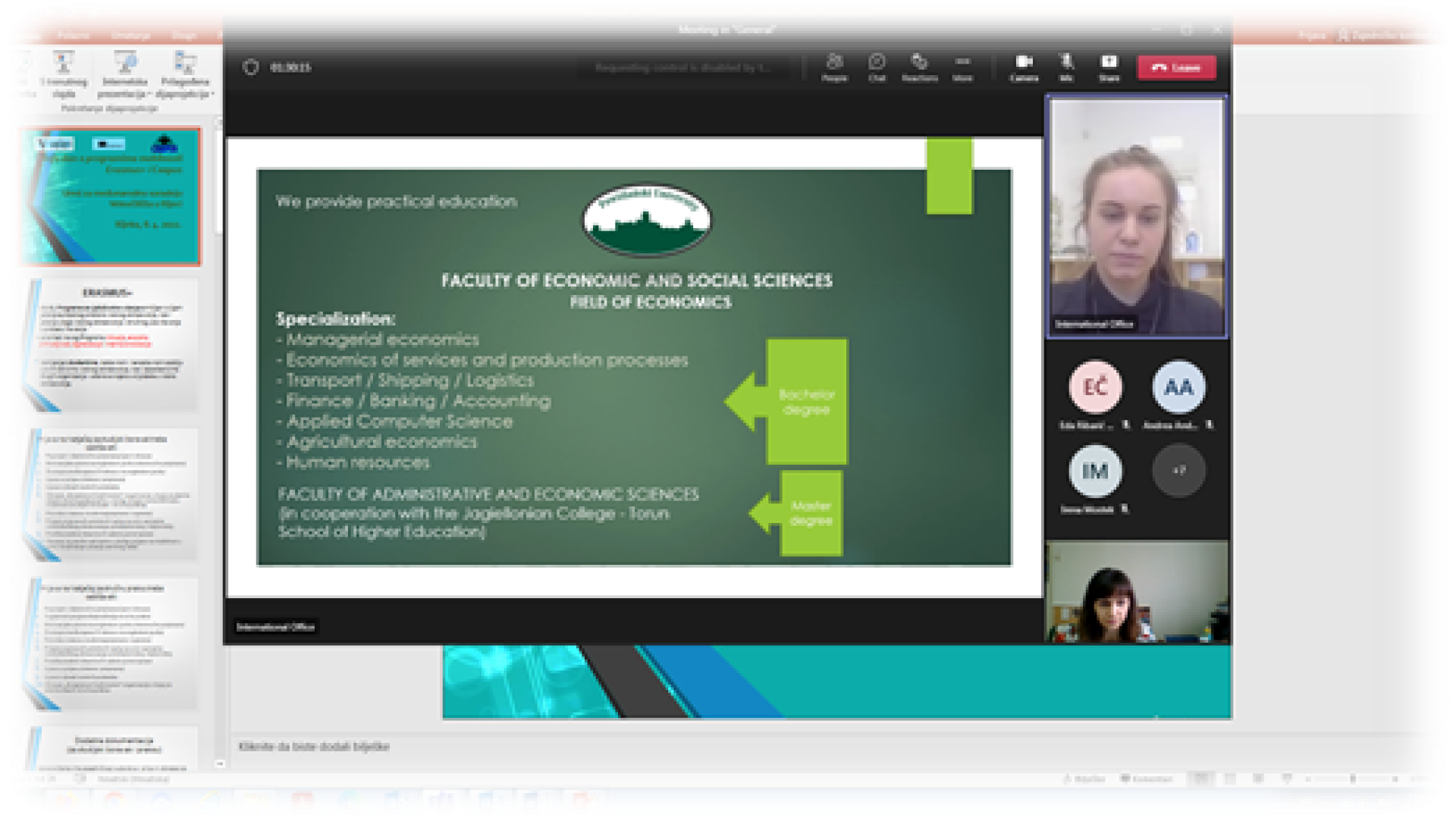Image resolution: width=1456 pixels, height=818 pixels.
Task: Open the Internetska prezentacija dropdown
Action: [x=125, y=74]
